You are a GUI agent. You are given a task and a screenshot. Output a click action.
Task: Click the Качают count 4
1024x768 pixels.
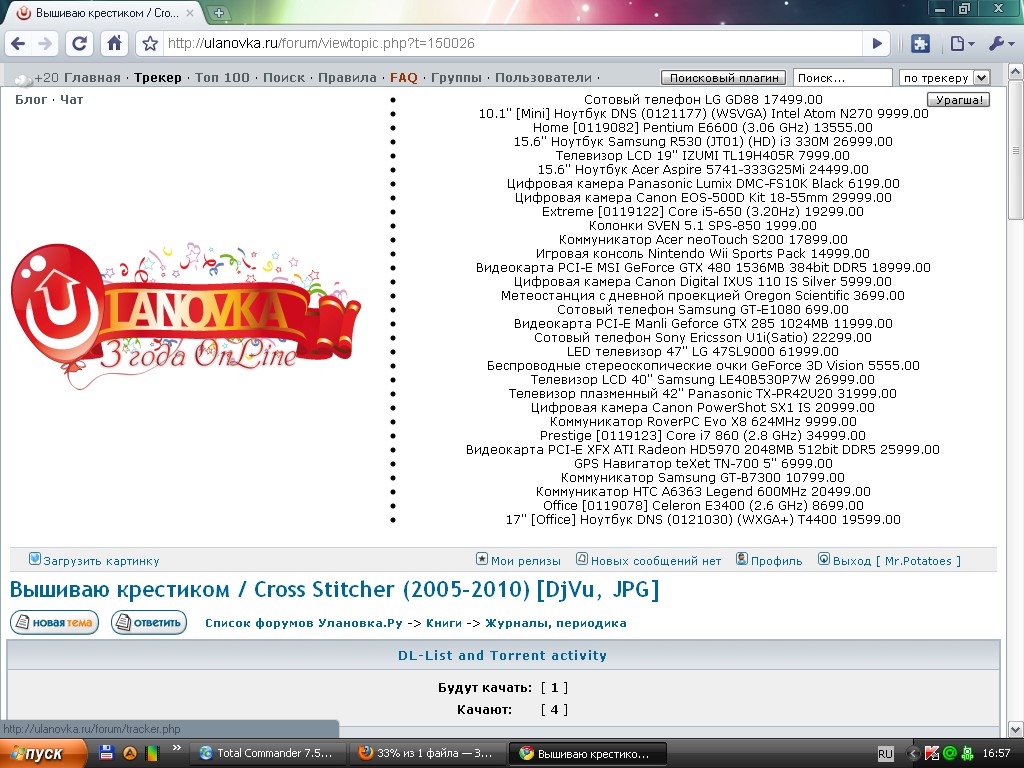(x=554, y=710)
